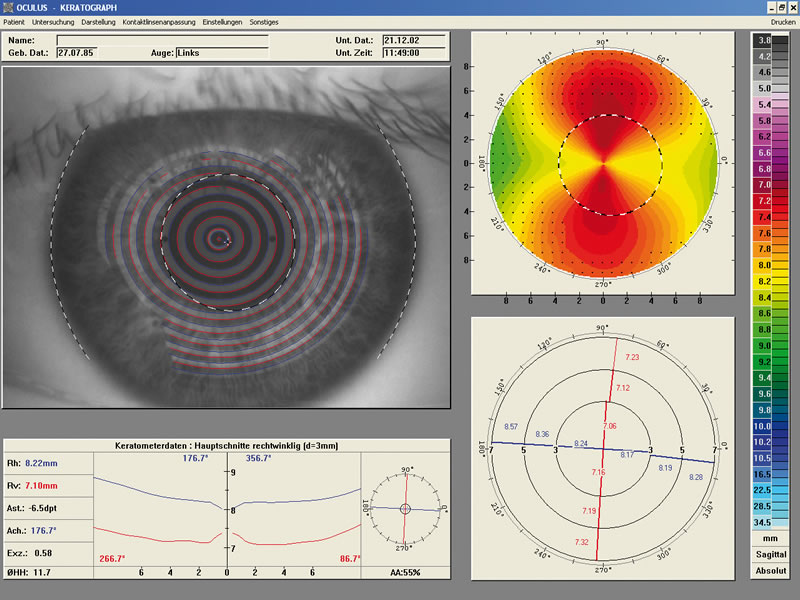
Task: Click the Unt. Dat. field showing 21.12.02
Action: tap(414, 40)
